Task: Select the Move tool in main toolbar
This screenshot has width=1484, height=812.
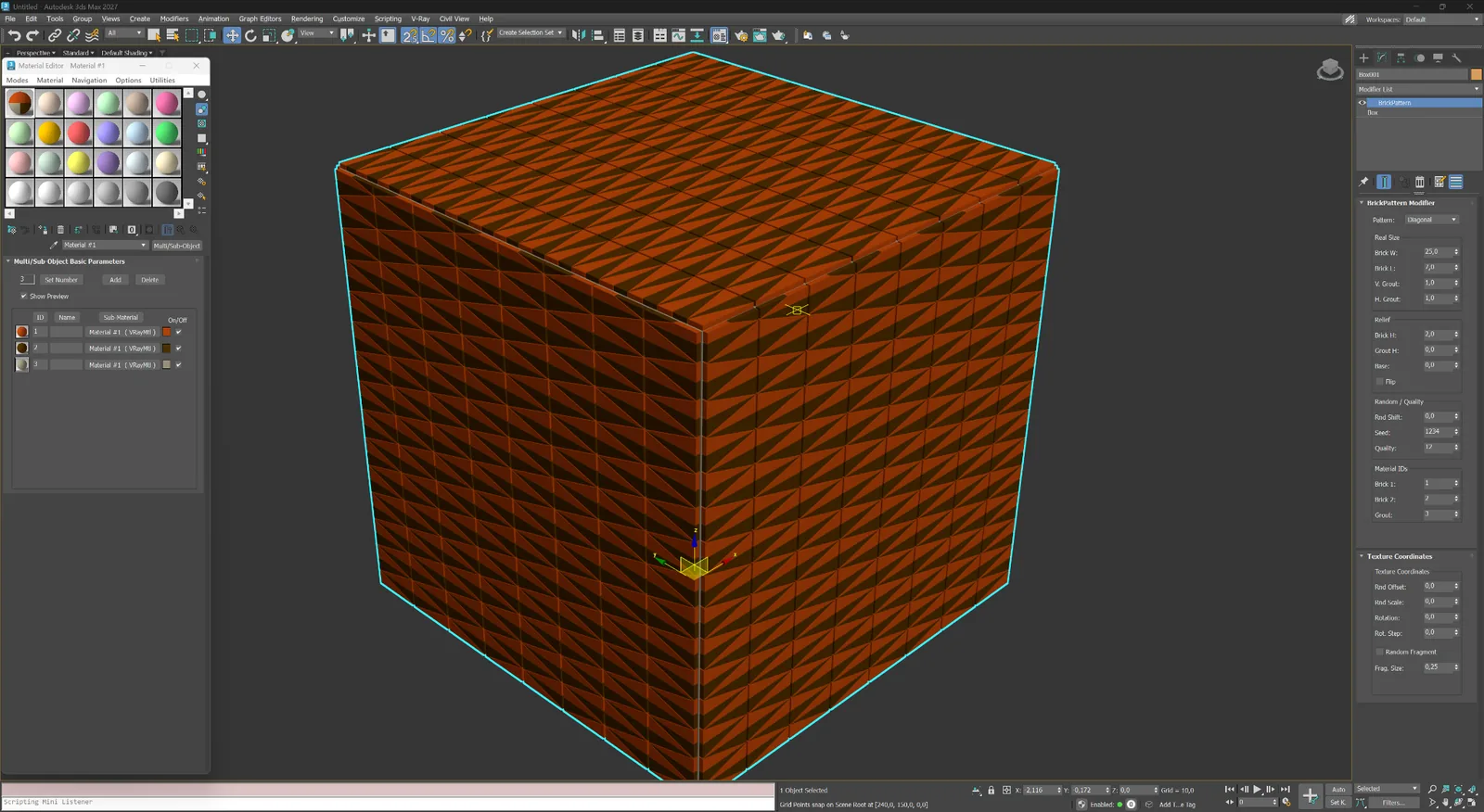Action: pyautogui.click(x=232, y=35)
